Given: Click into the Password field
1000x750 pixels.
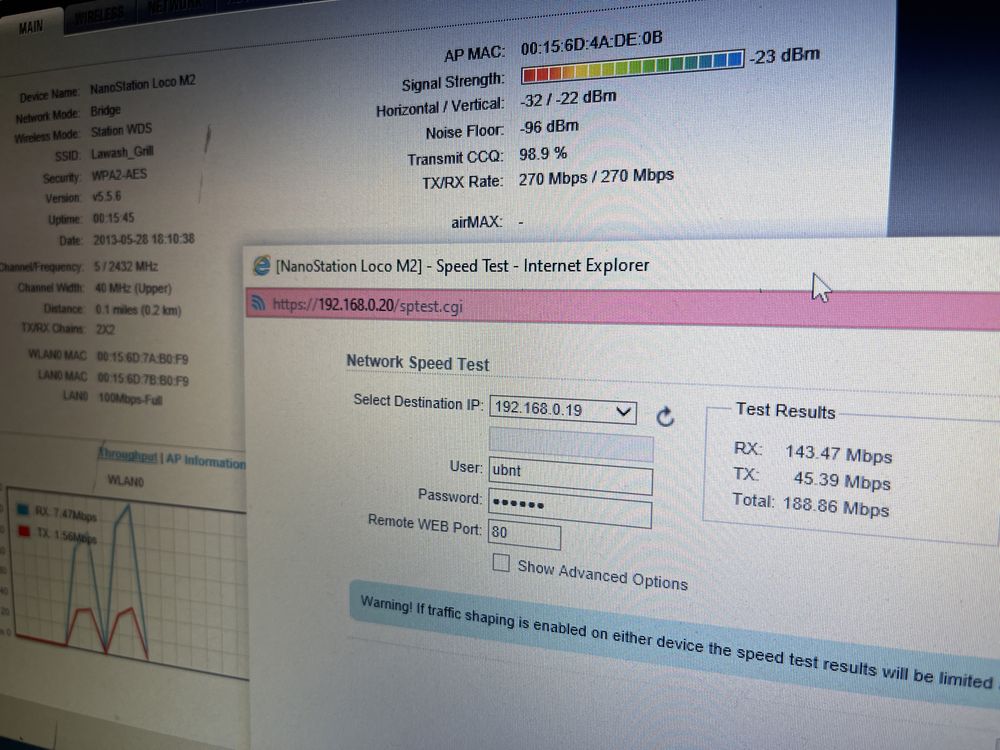Looking at the screenshot, I should pyautogui.click(x=570, y=507).
